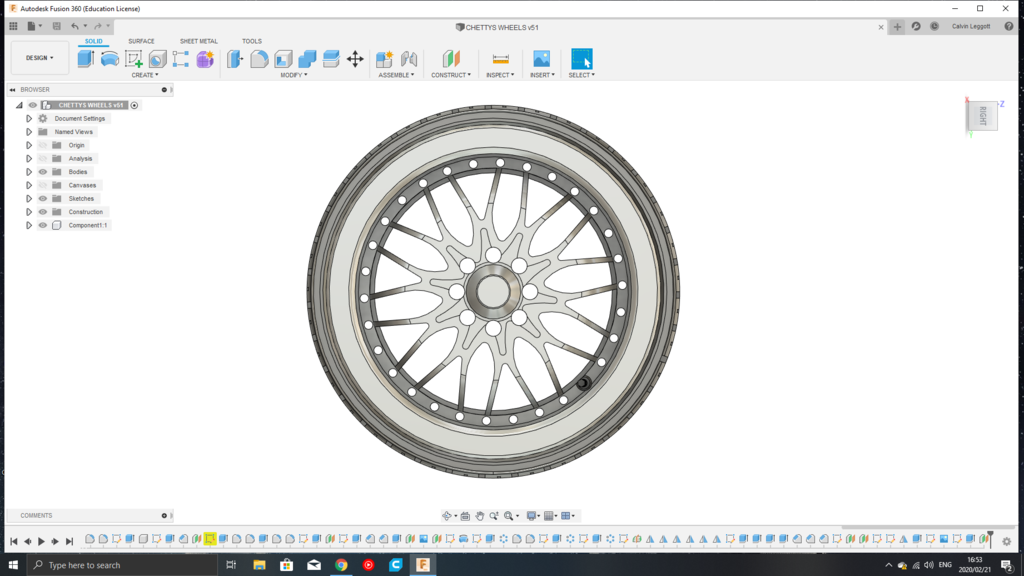The image size is (1024, 576).
Task: Click the DESIGN workspace button
Action: (x=37, y=57)
